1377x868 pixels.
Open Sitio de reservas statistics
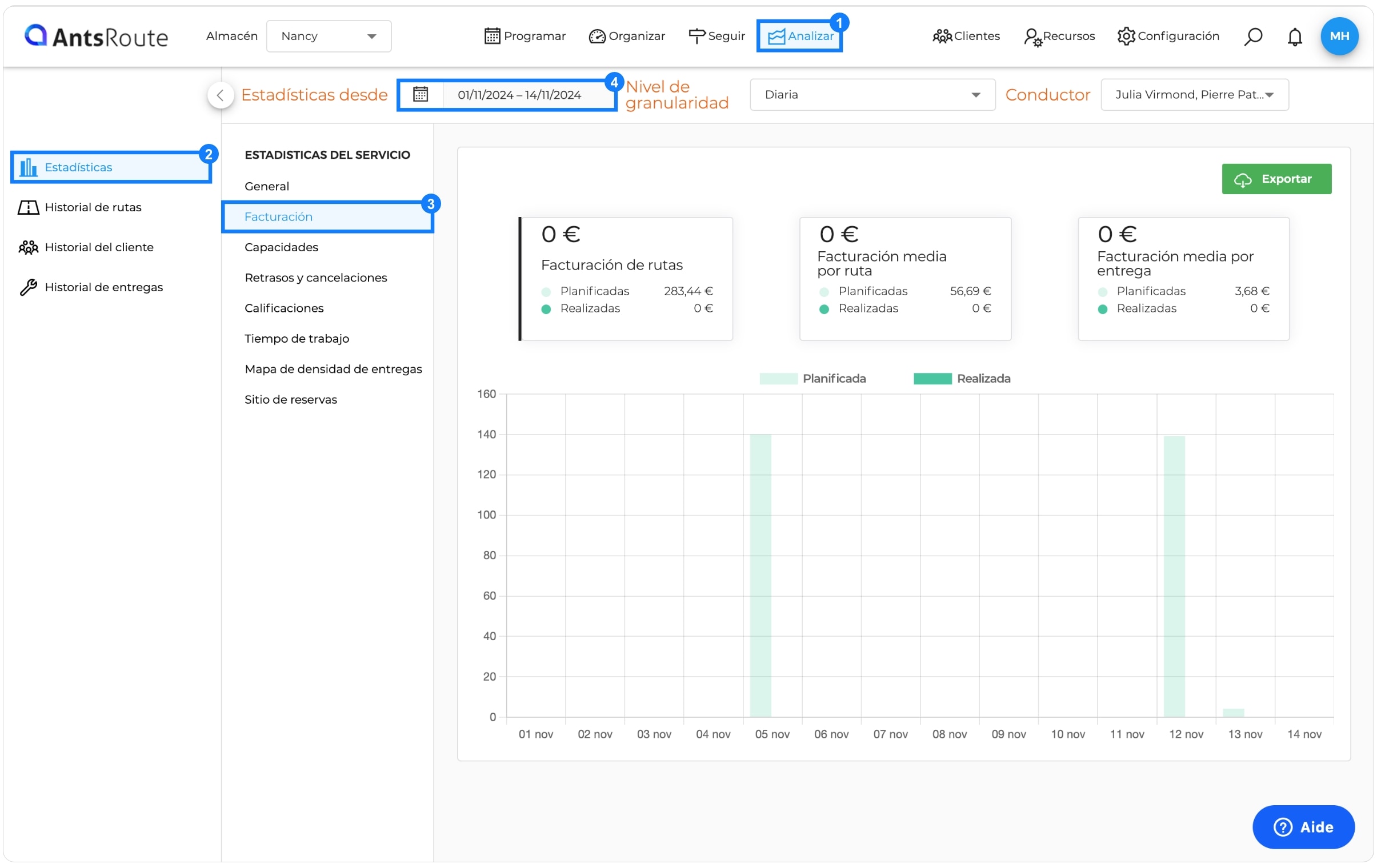click(x=290, y=399)
